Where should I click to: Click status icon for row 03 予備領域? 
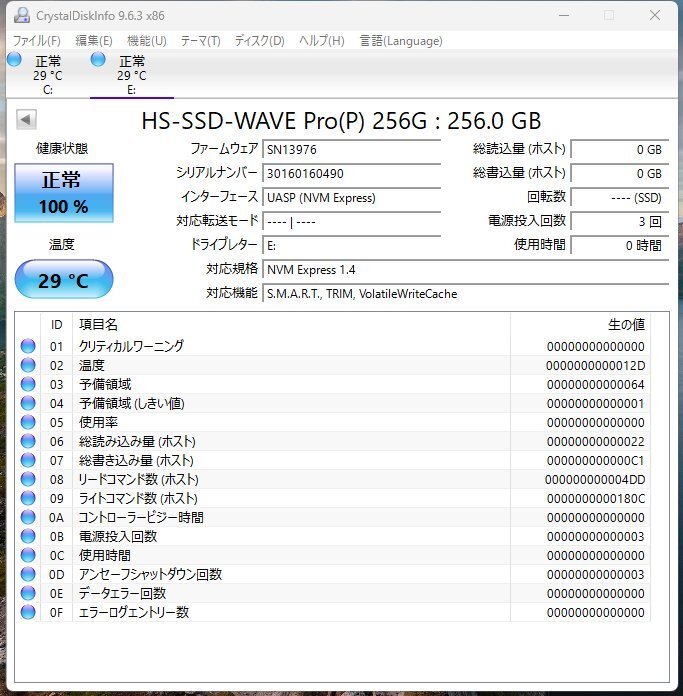click(28, 384)
